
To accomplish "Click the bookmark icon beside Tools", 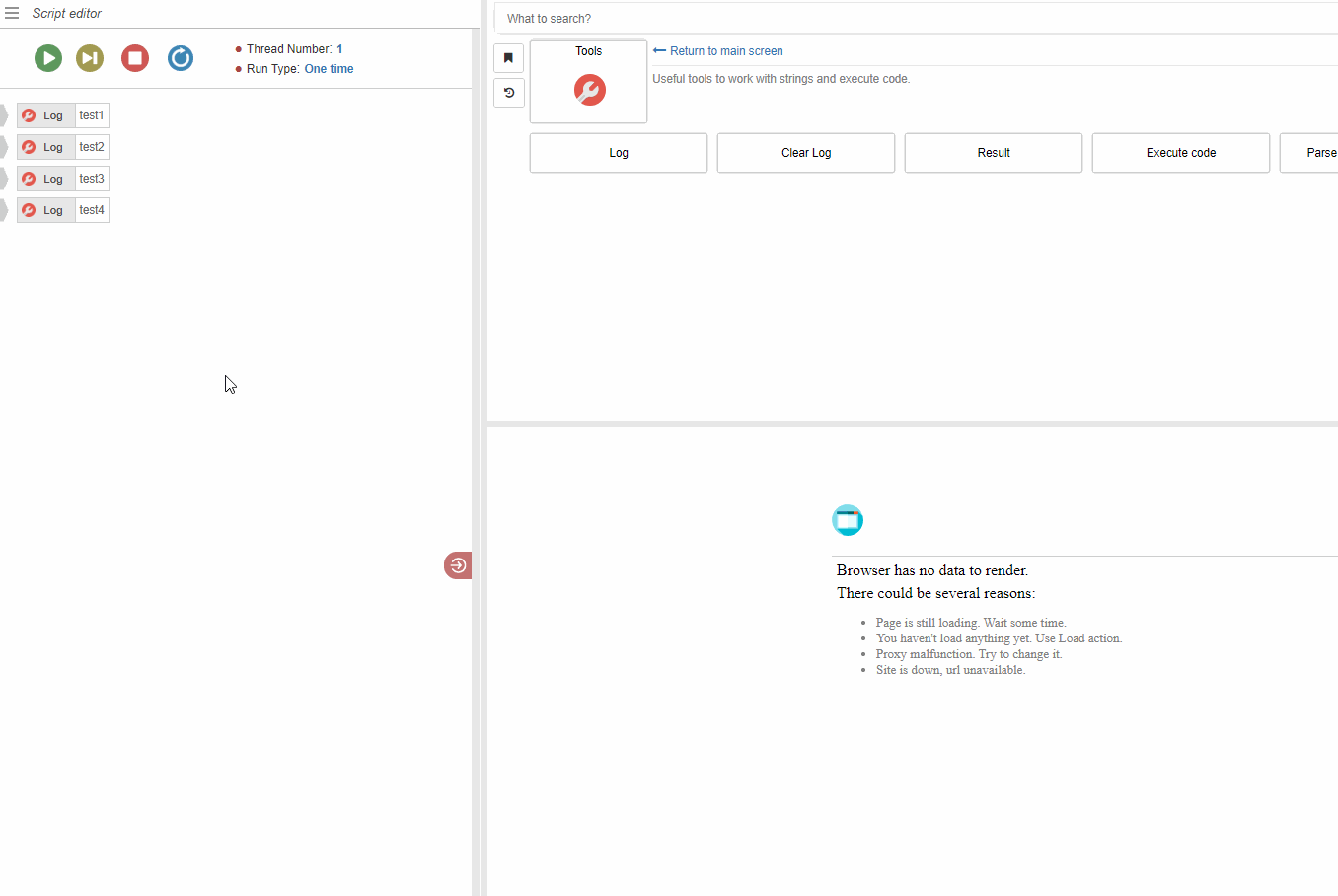I will pos(509,58).
